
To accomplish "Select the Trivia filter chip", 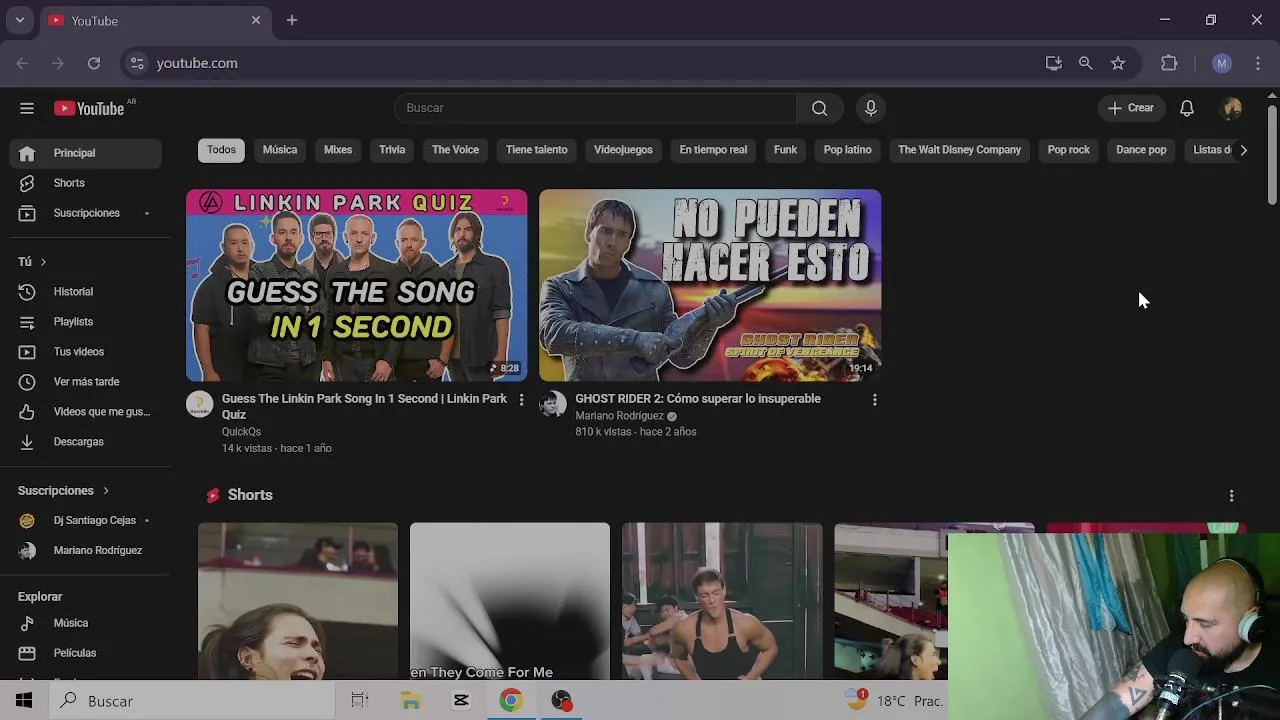I will click(392, 150).
